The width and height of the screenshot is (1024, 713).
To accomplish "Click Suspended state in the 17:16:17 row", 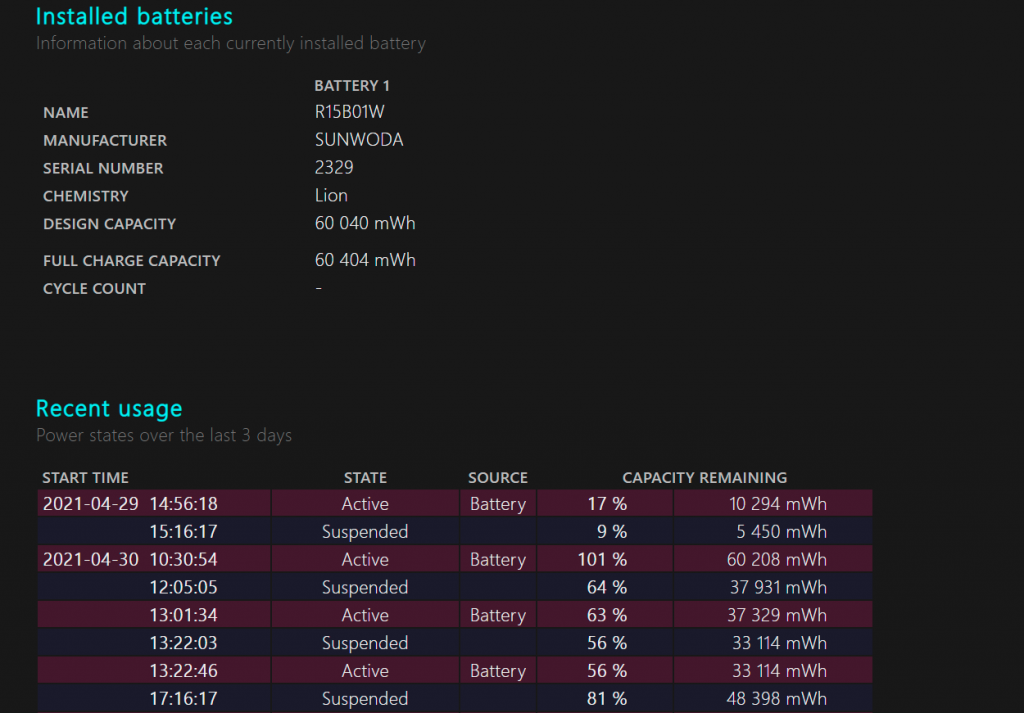I will (x=365, y=699).
